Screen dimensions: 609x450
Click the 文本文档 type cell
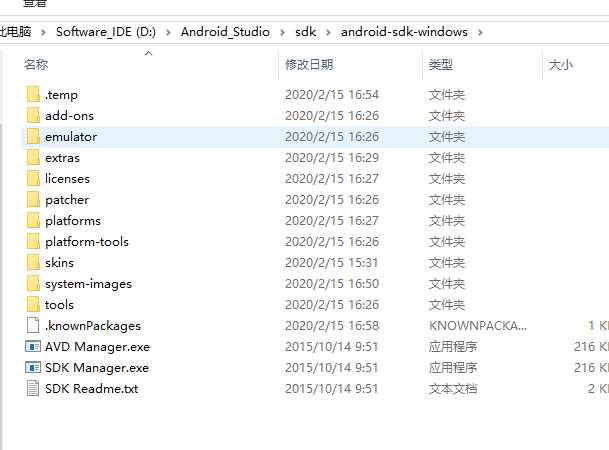453,388
